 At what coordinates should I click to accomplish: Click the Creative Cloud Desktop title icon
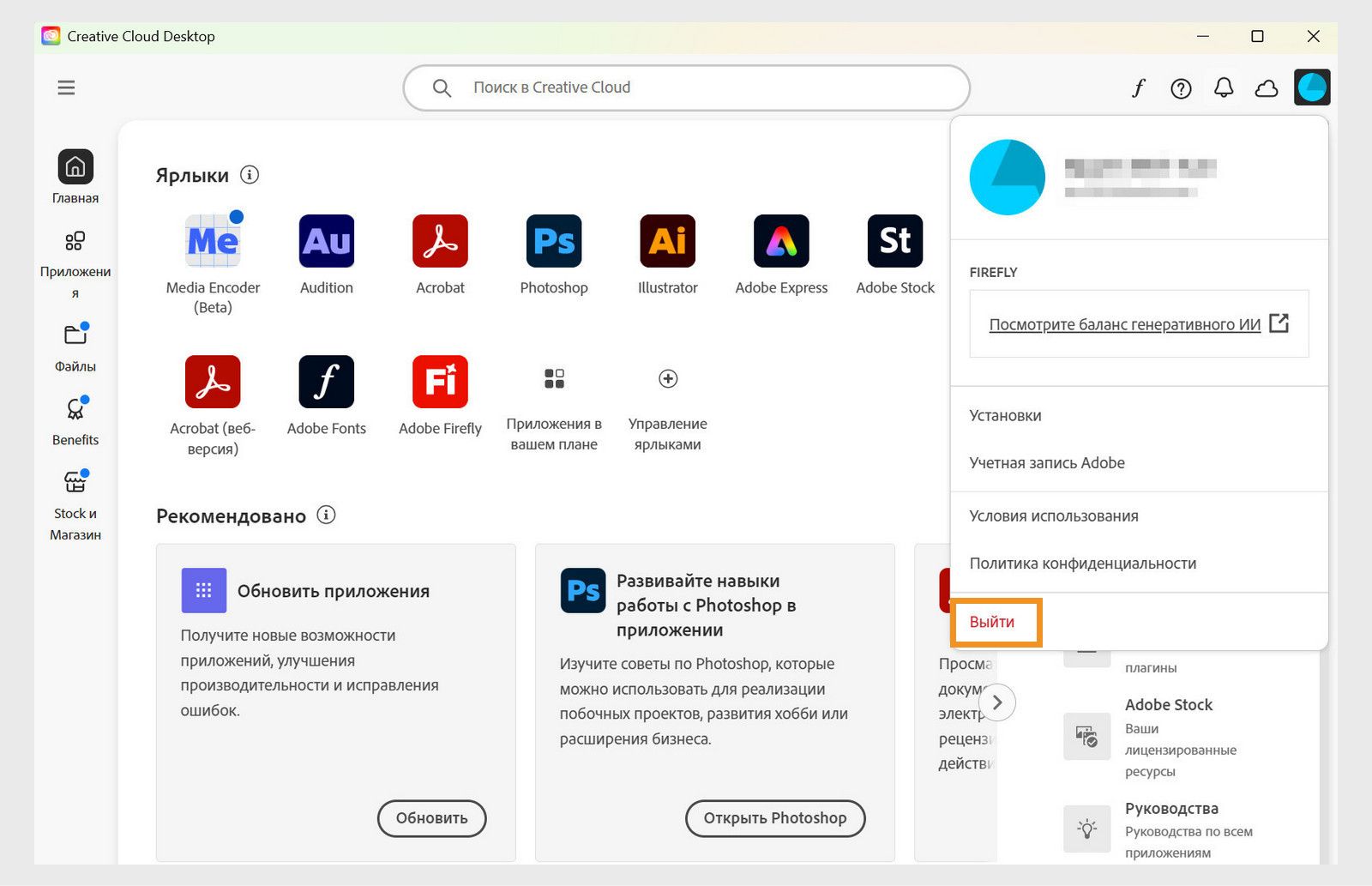(x=51, y=36)
